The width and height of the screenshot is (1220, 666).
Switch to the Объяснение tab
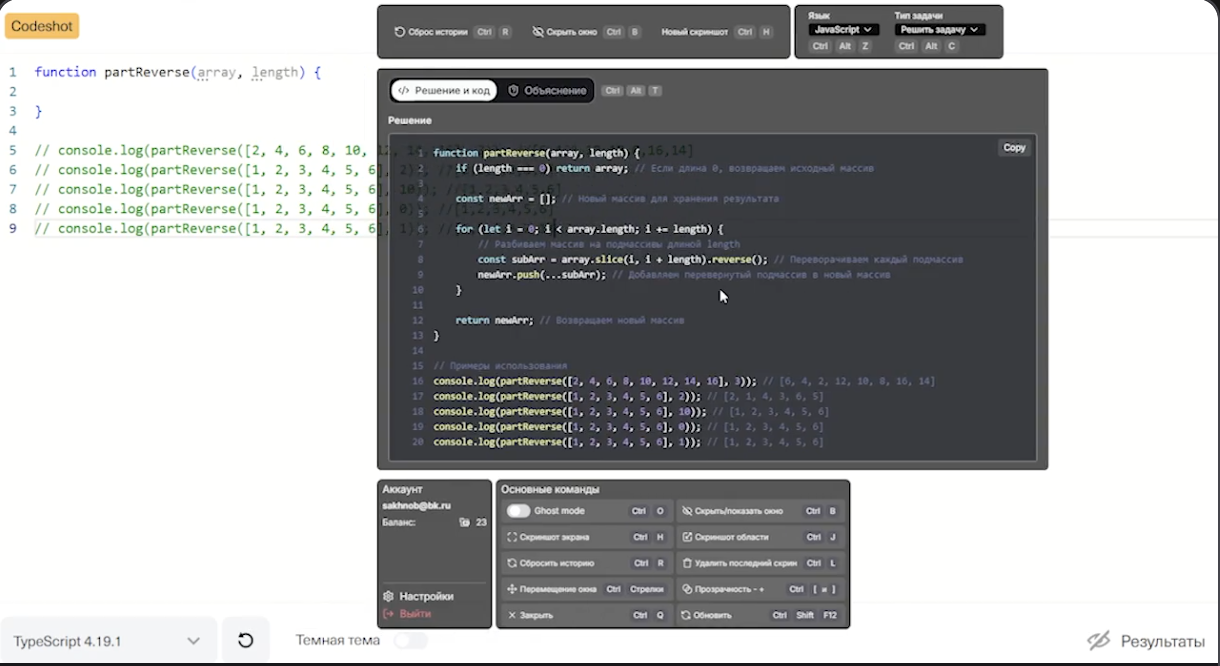546,90
